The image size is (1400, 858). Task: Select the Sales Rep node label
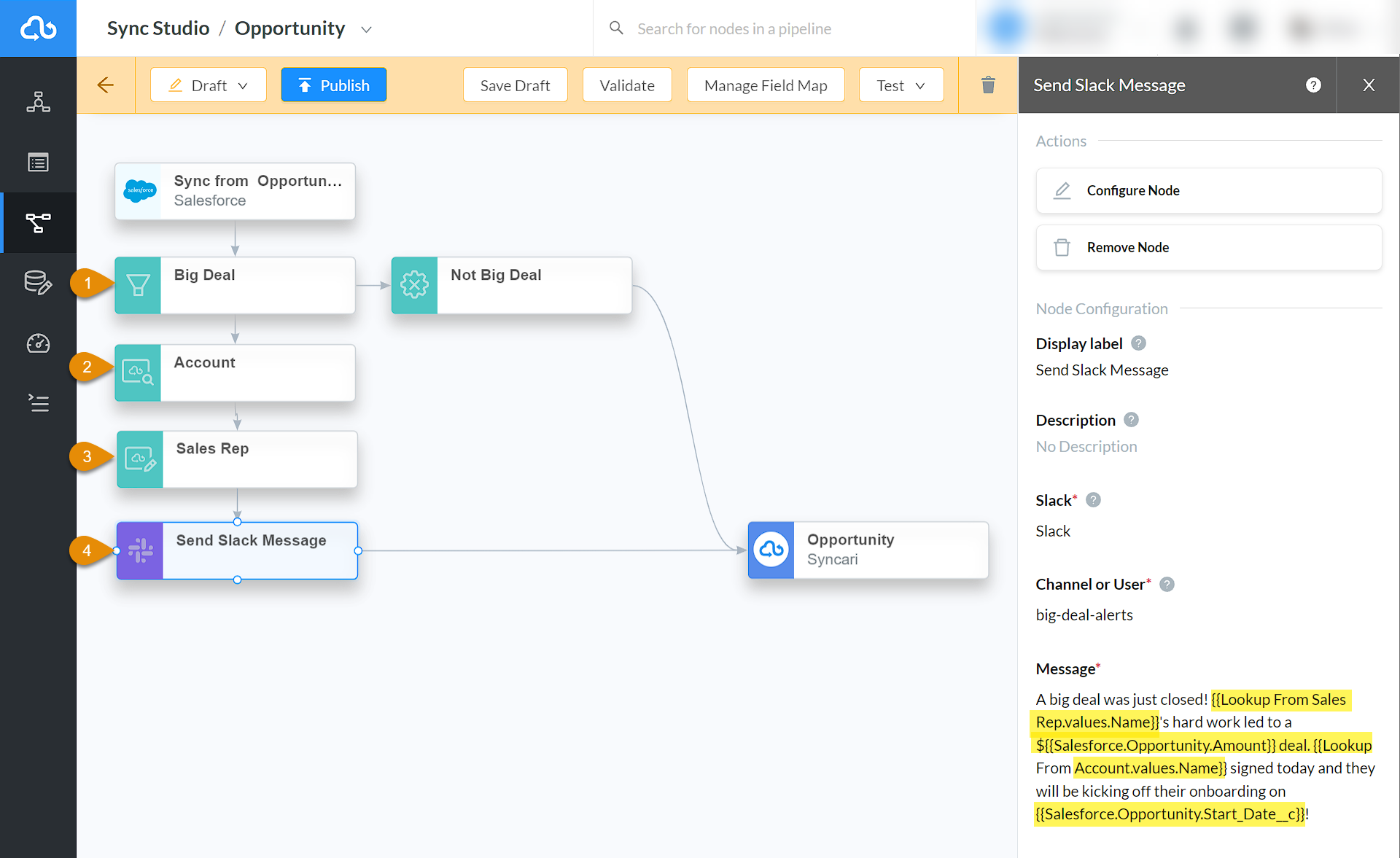(x=212, y=448)
